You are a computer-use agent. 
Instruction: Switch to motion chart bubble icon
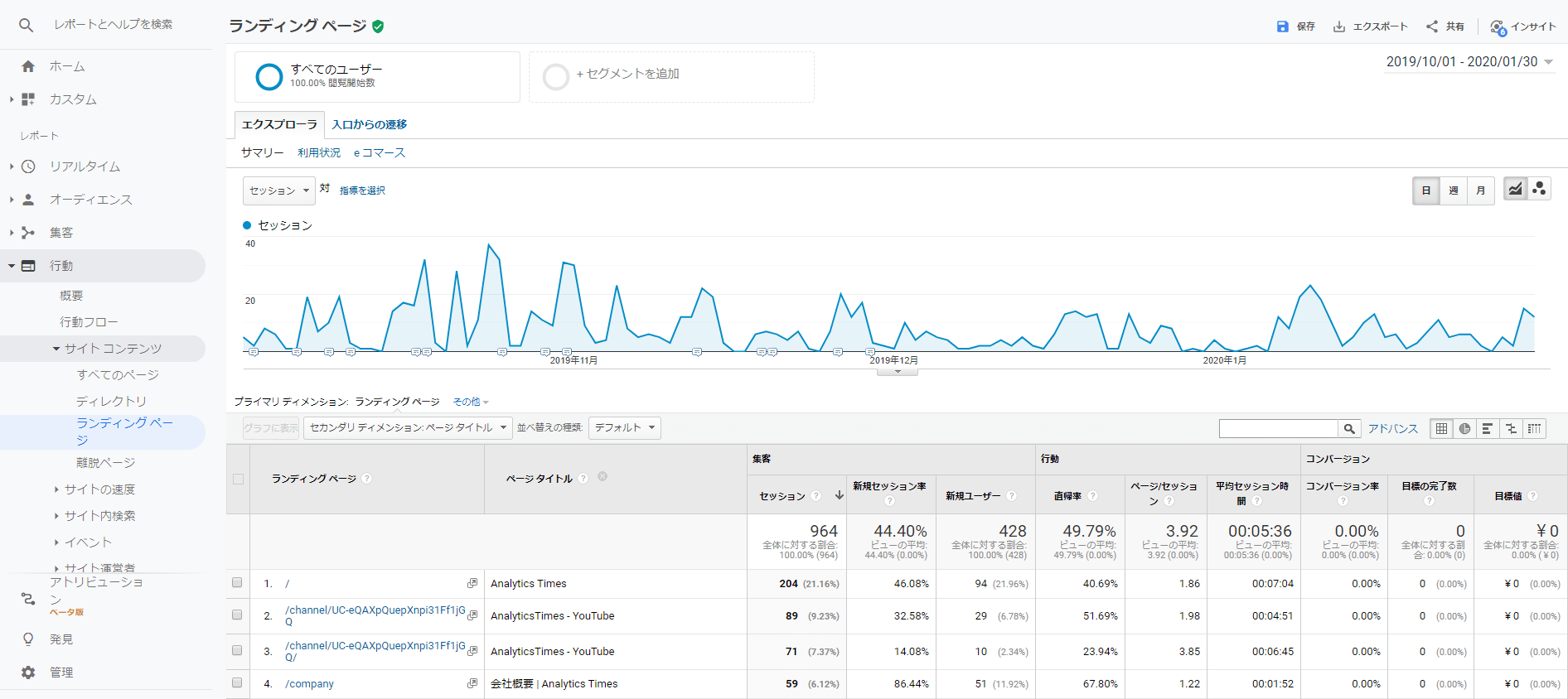click(1539, 189)
